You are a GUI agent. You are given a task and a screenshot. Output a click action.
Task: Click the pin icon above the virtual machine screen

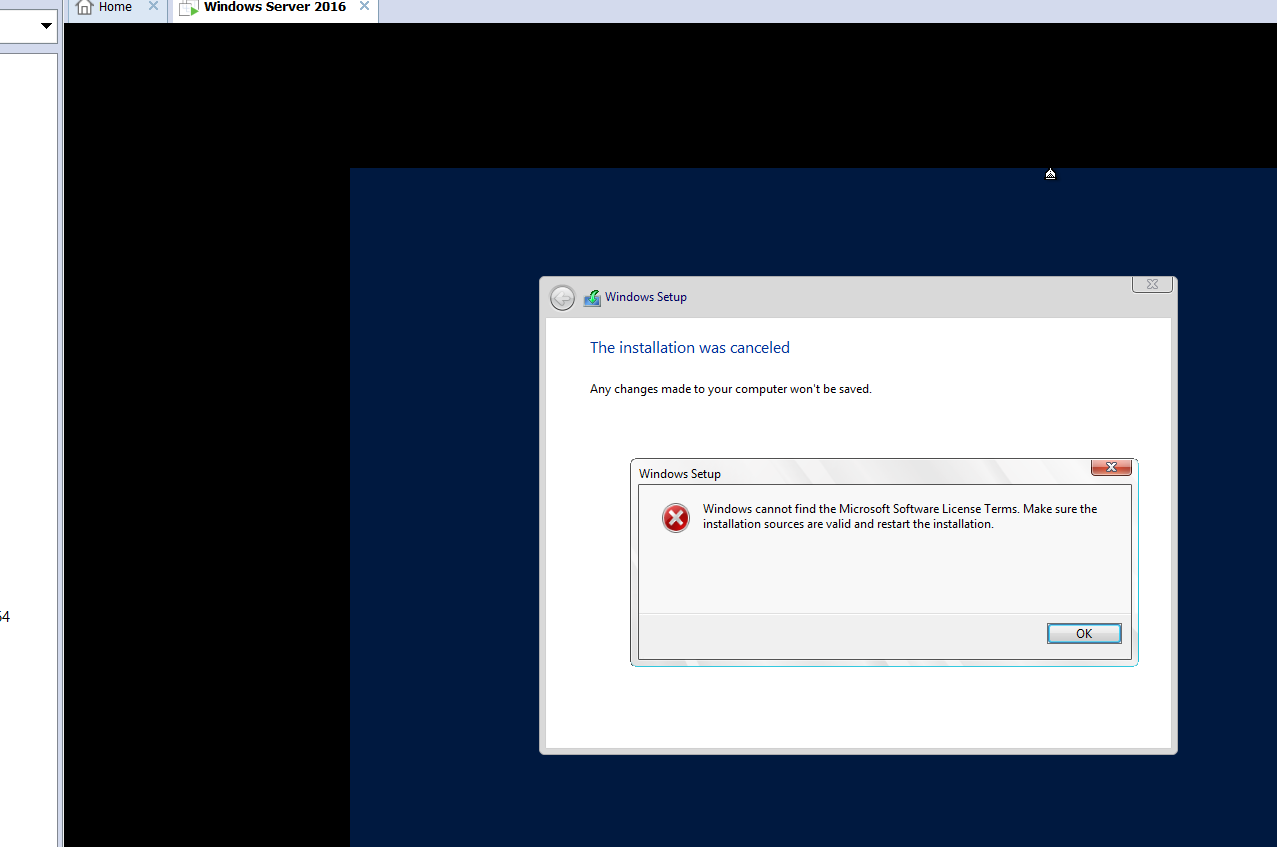coord(1050,172)
